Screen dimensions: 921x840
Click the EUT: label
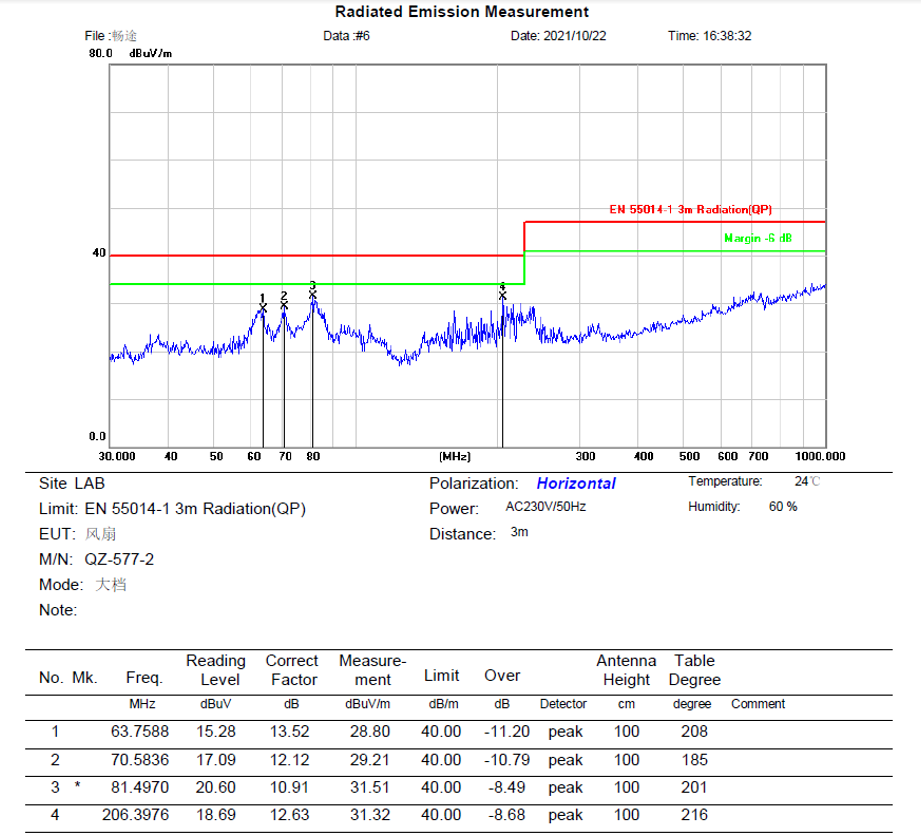tap(57, 534)
